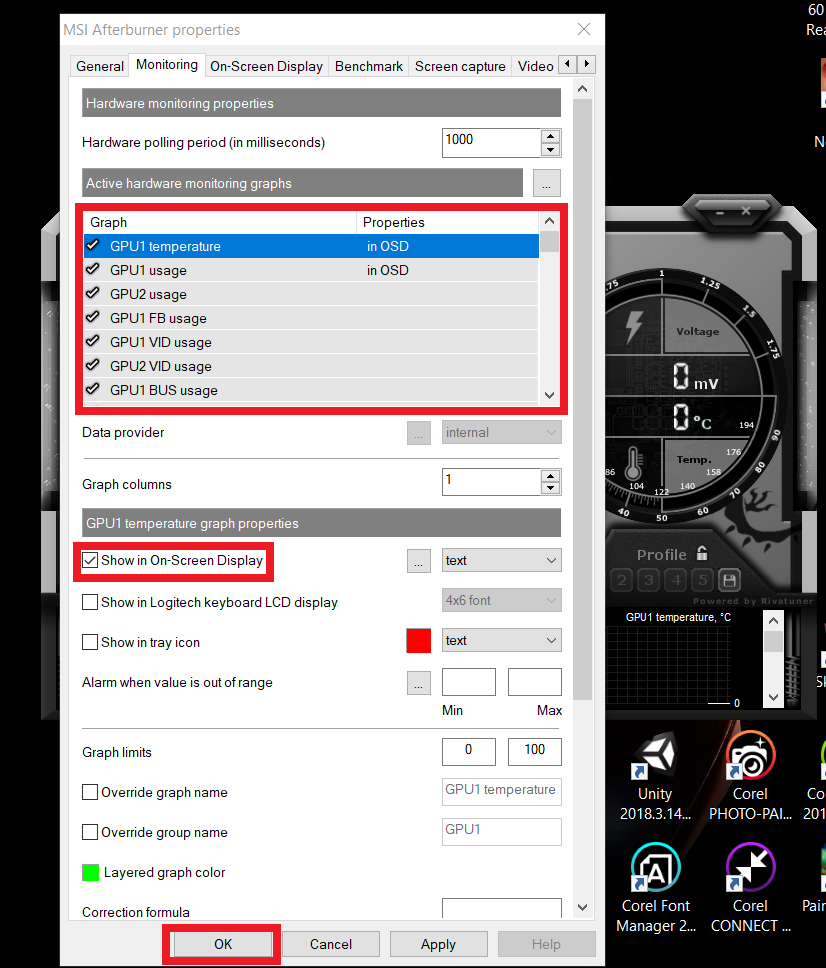Select GPU2 VID usage row
This screenshot has height=968, width=826.
tap(311, 366)
